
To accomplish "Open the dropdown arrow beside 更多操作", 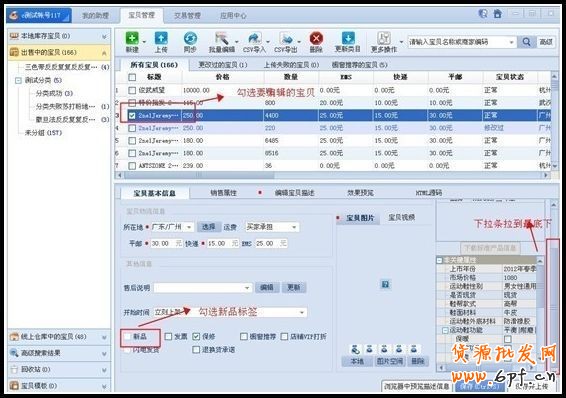I will [401, 42].
